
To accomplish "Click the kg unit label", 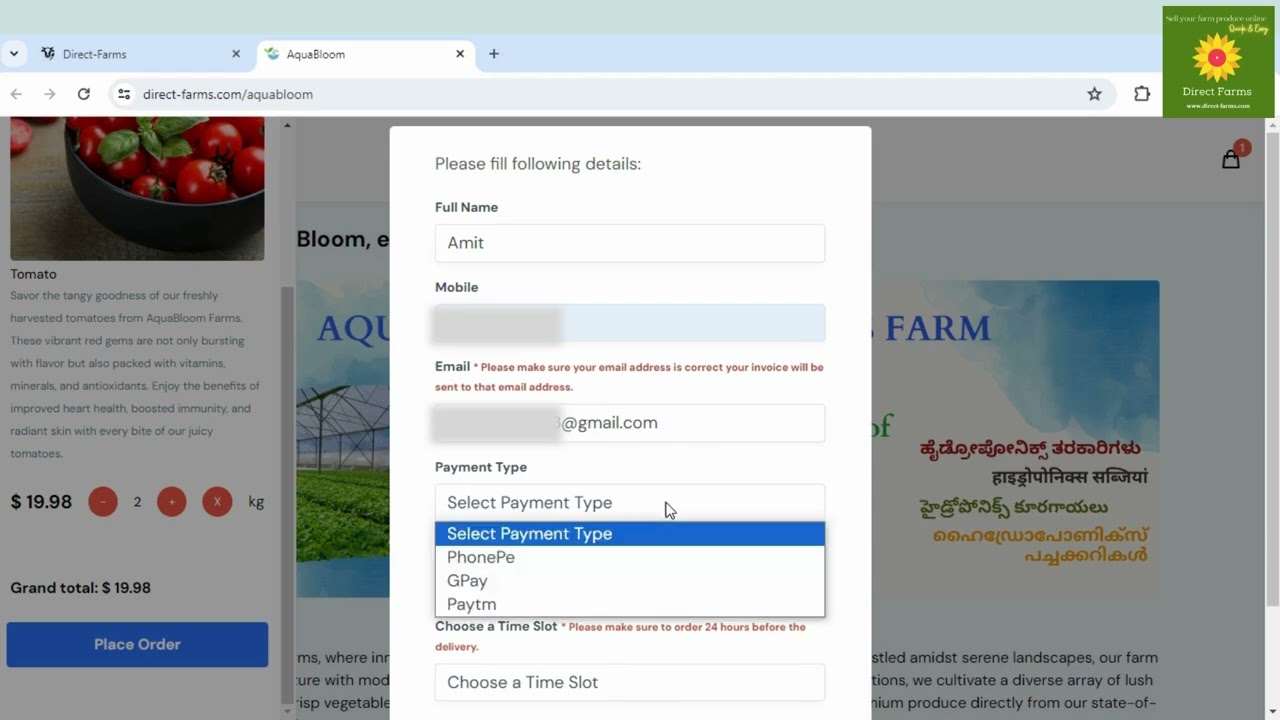I will [256, 502].
